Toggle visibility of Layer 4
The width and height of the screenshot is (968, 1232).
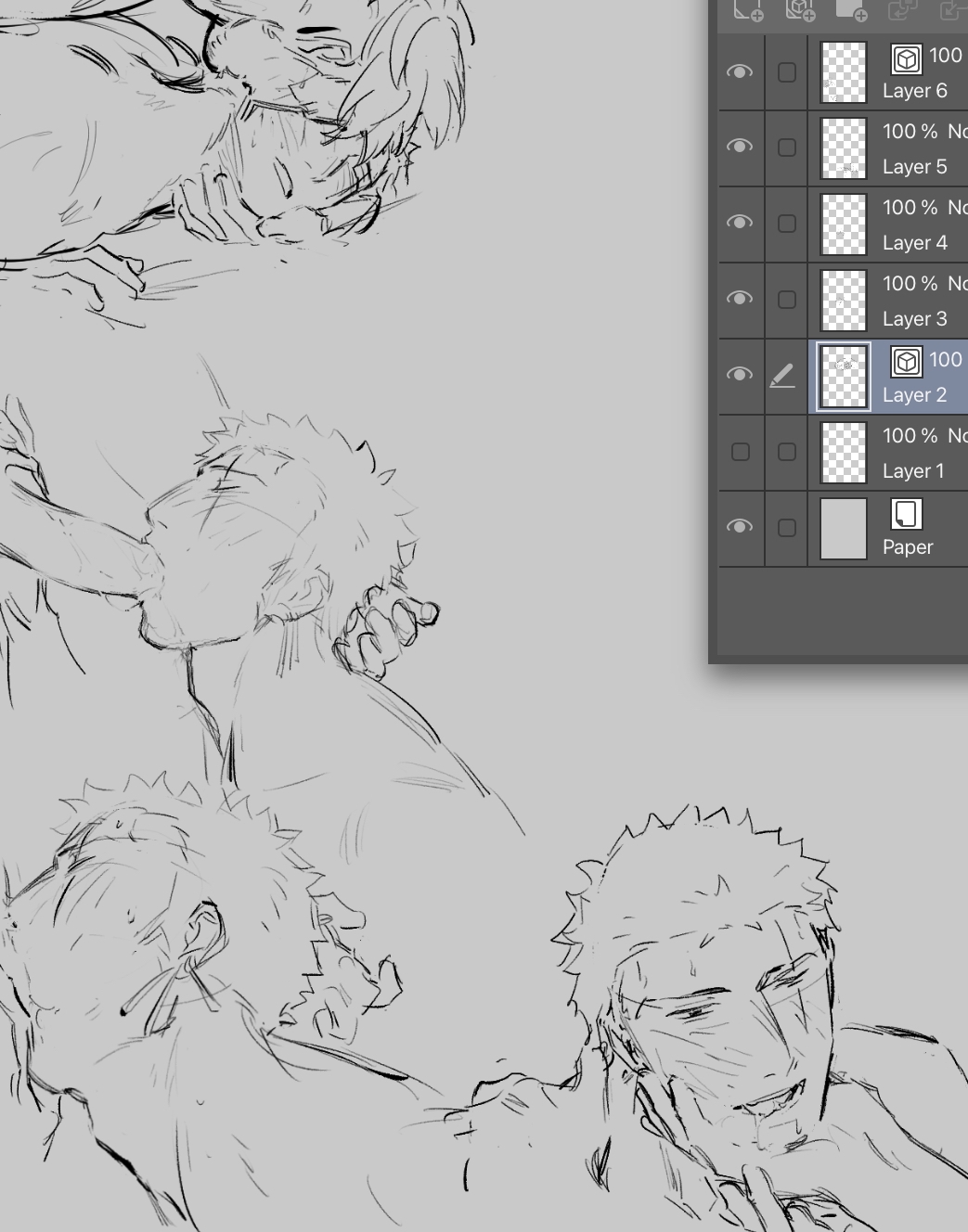(x=740, y=223)
